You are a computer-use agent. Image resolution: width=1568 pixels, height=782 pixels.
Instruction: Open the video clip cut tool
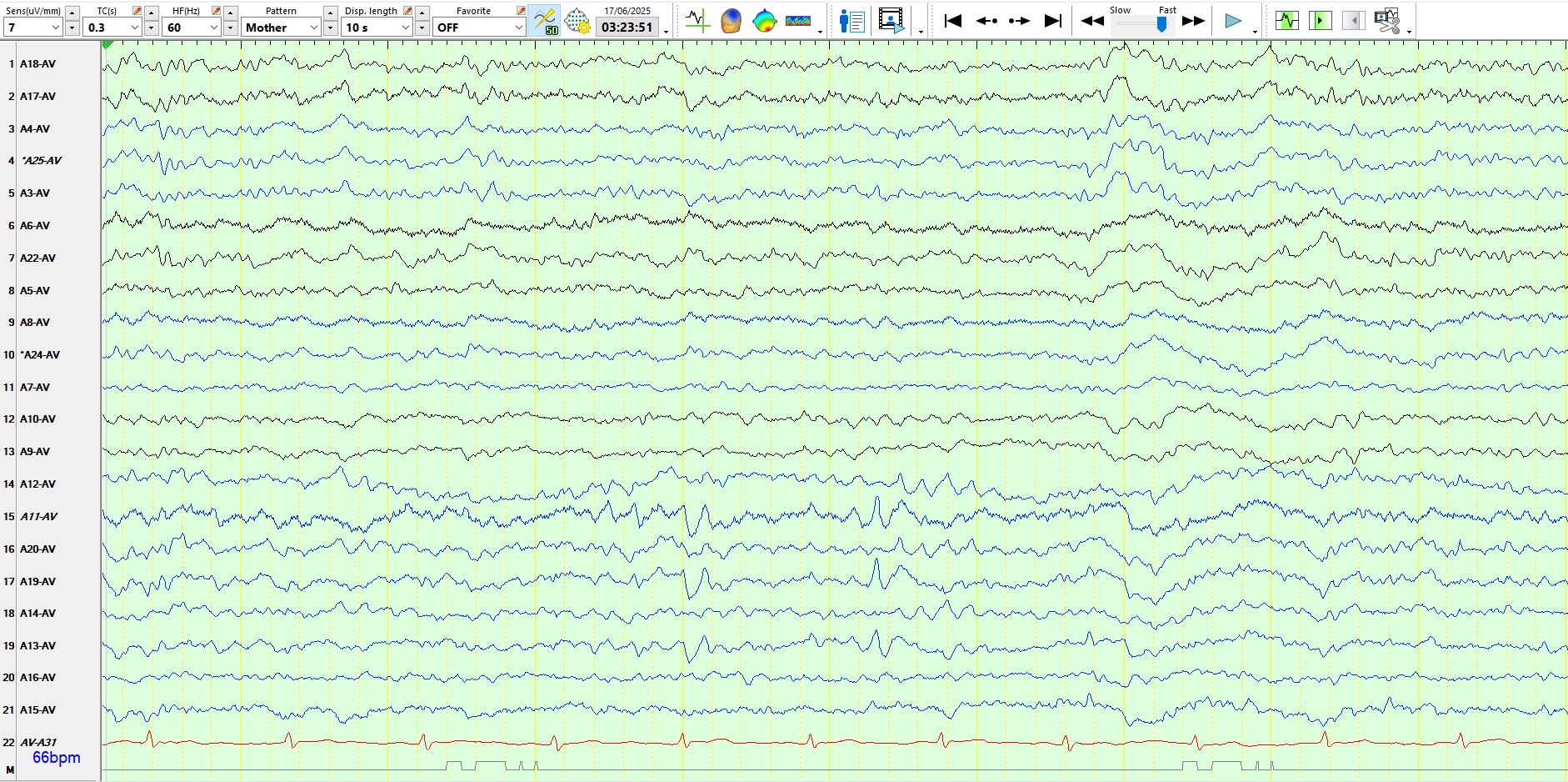[1387, 21]
